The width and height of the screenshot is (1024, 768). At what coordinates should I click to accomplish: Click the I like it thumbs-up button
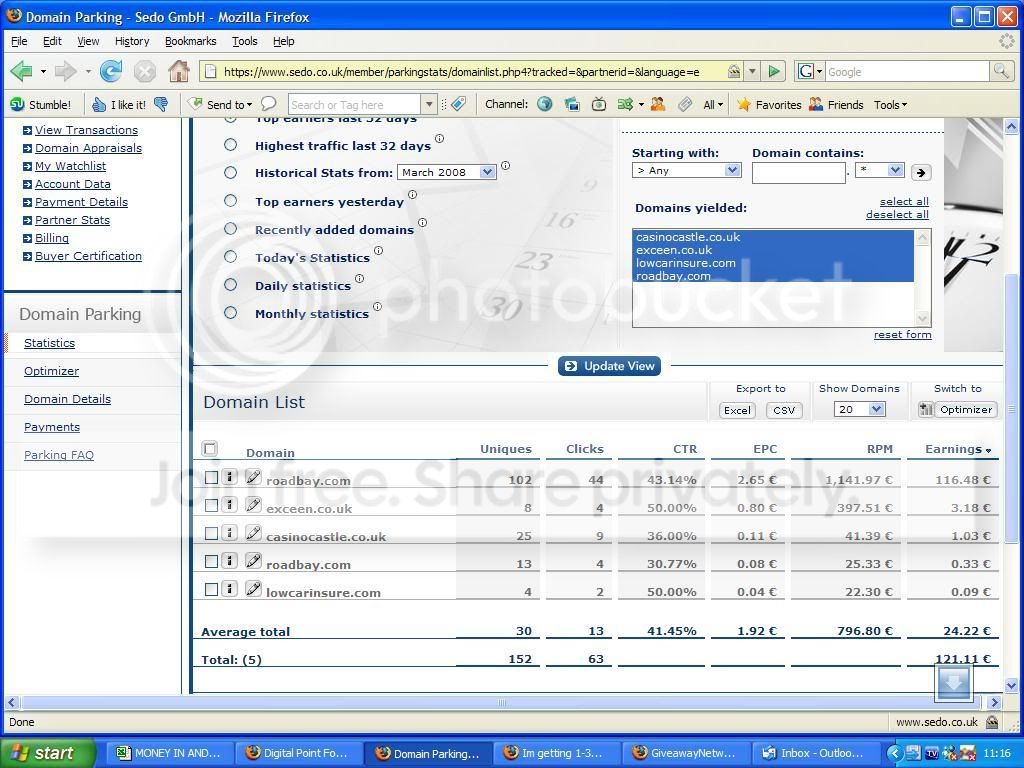click(120, 104)
